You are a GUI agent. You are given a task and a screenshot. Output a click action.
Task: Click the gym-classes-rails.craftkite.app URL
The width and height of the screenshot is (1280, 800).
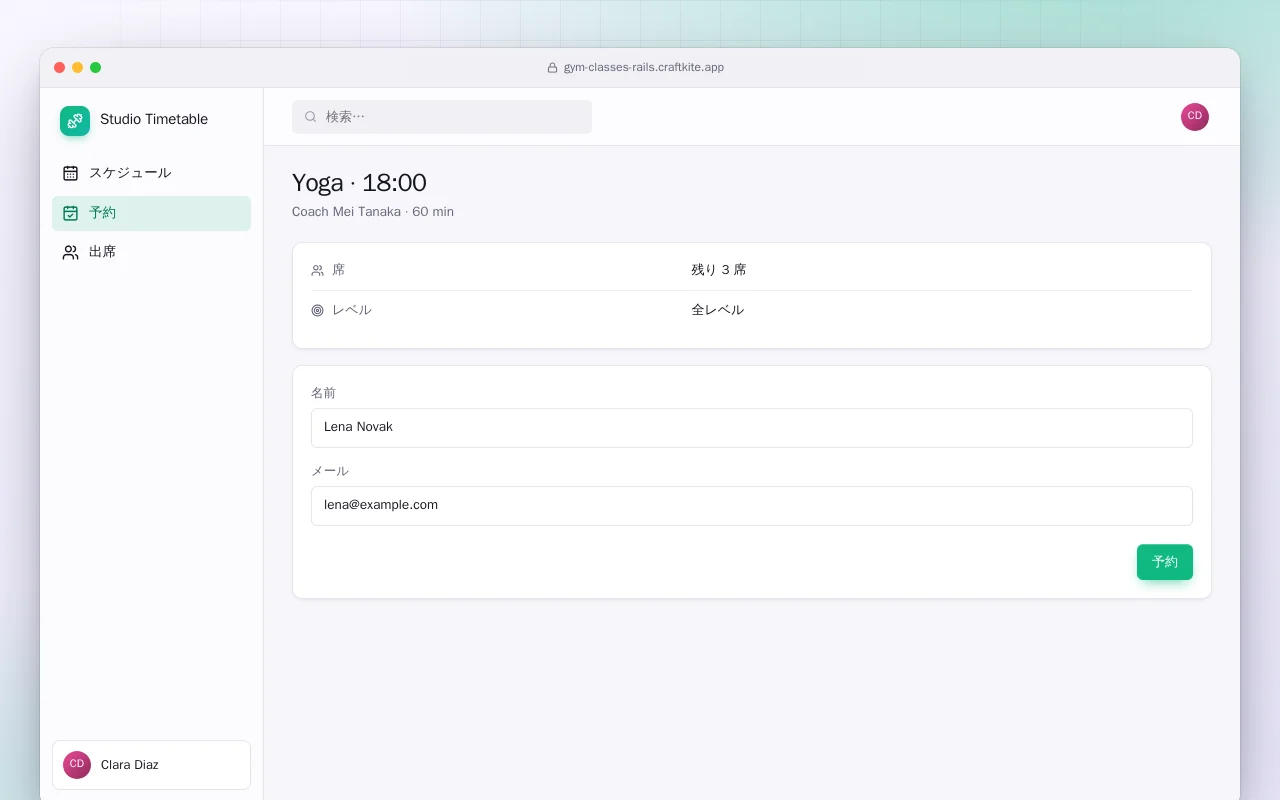644,68
